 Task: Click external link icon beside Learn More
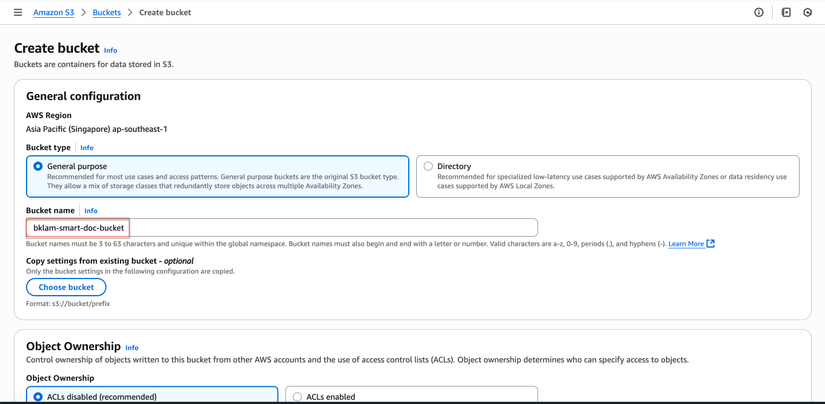[x=711, y=244]
